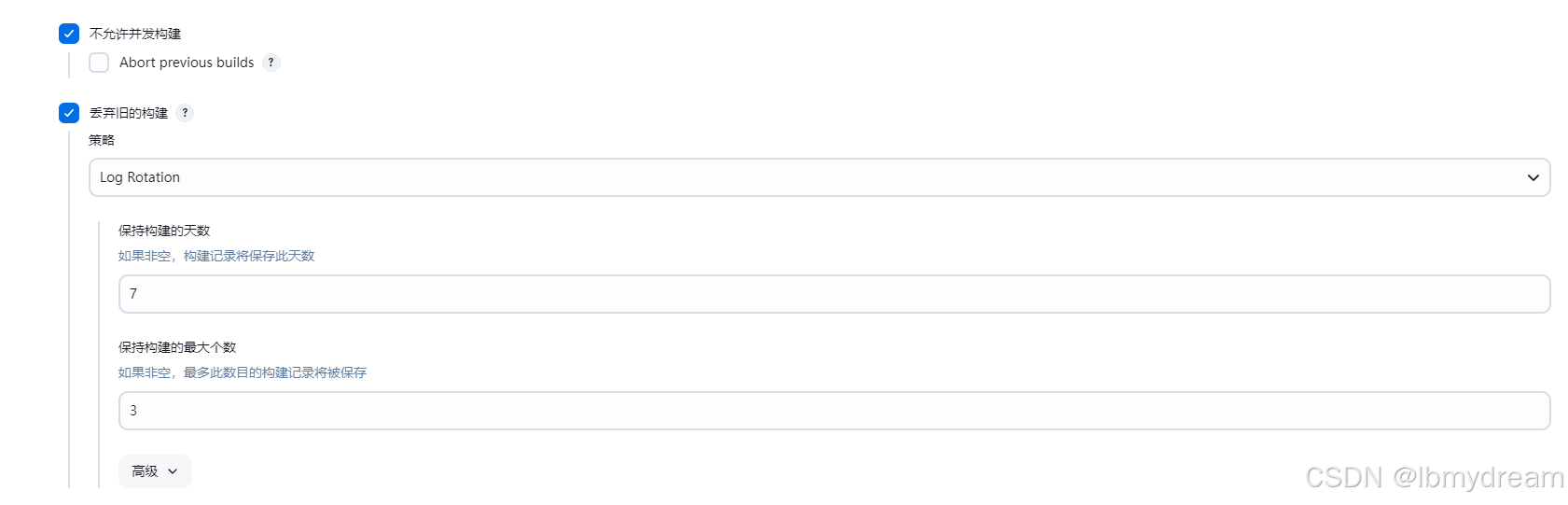Open help icon beside Abort previous builds
This screenshot has height=505, width=1568.
pyautogui.click(x=271, y=63)
